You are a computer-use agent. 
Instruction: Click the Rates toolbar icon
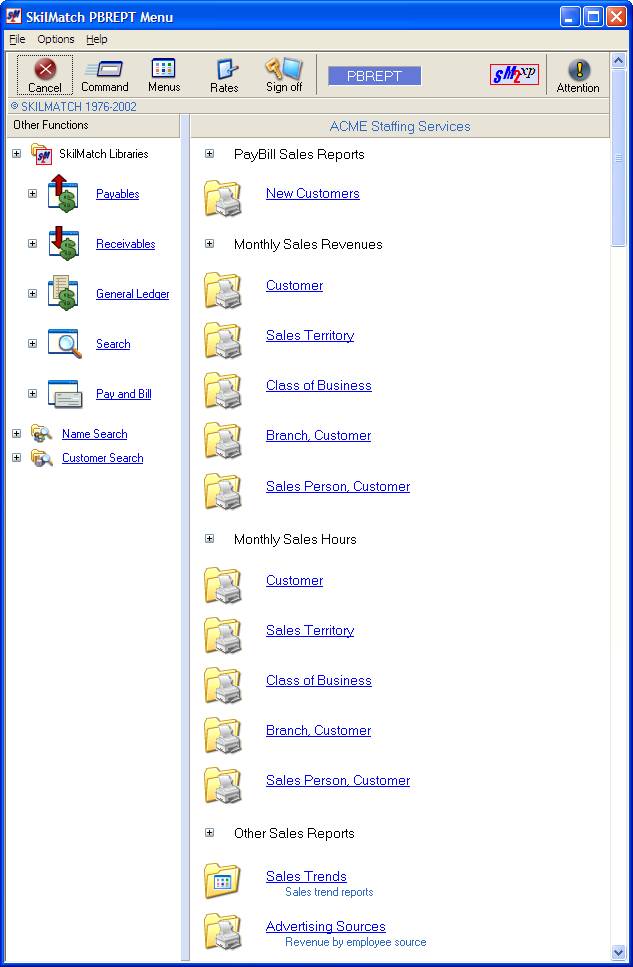[x=225, y=69]
